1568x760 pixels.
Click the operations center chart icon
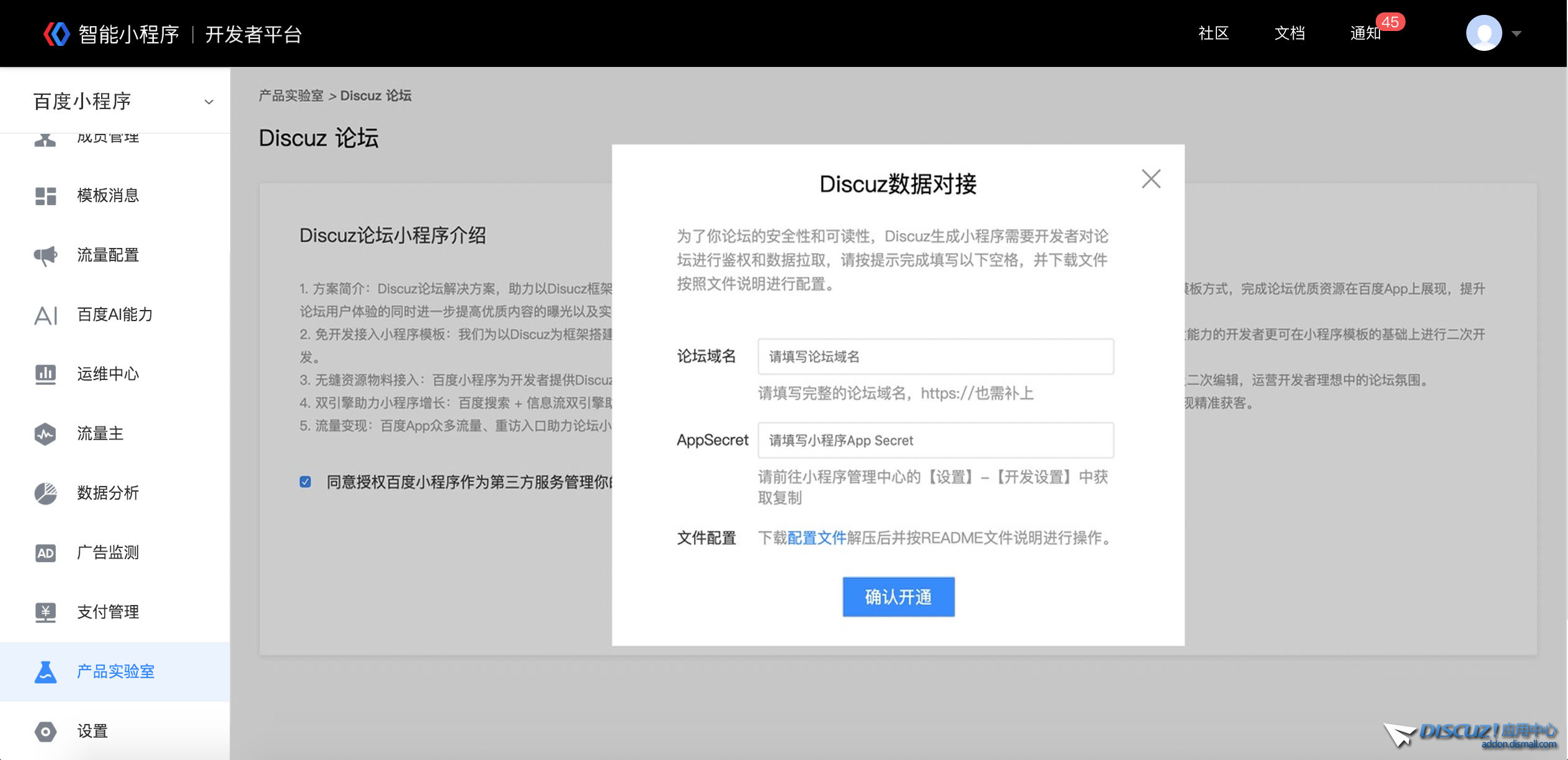tap(45, 374)
